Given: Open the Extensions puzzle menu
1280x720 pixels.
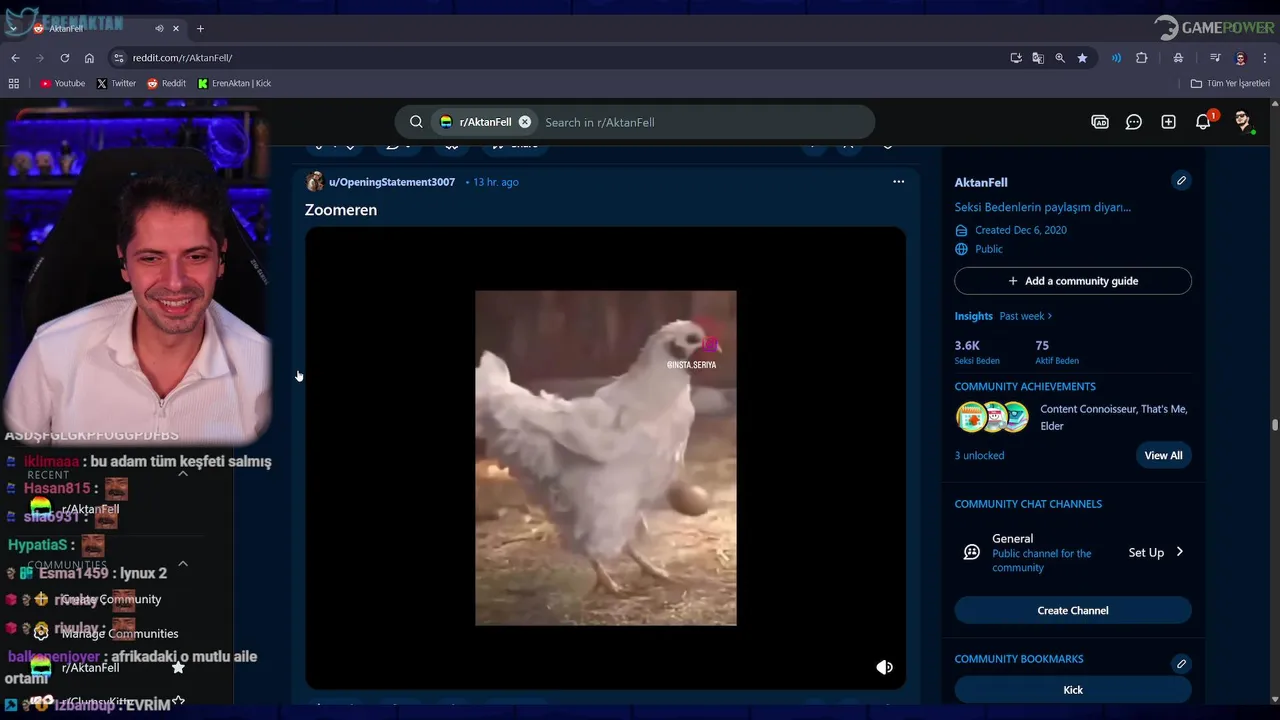Looking at the screenshot, I should pos(1141,58).
